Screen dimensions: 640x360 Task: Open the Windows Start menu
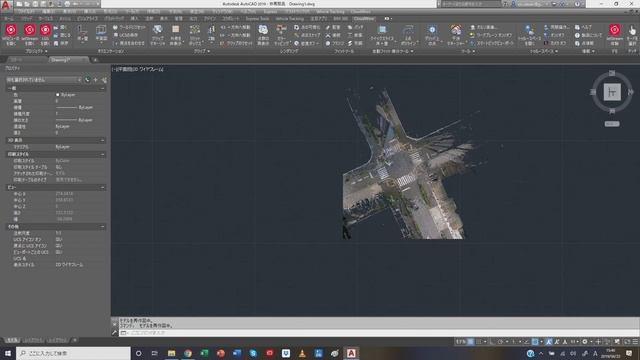8,353
